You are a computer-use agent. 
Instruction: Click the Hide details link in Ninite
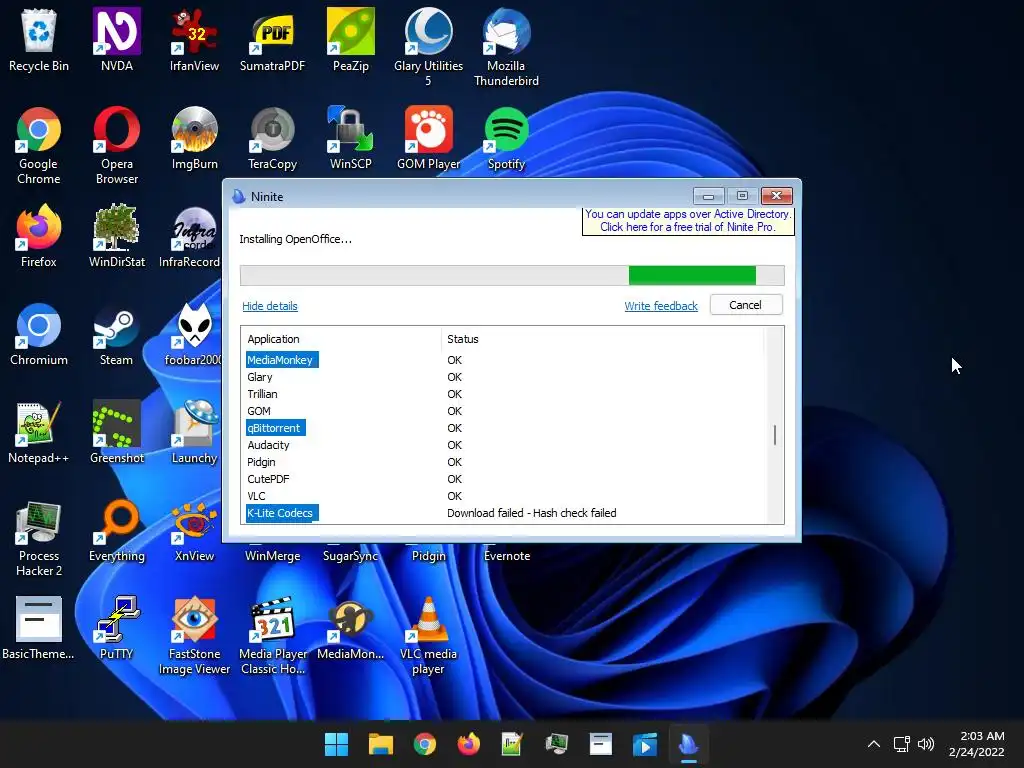pyautogui.click(x=270, y=306)
